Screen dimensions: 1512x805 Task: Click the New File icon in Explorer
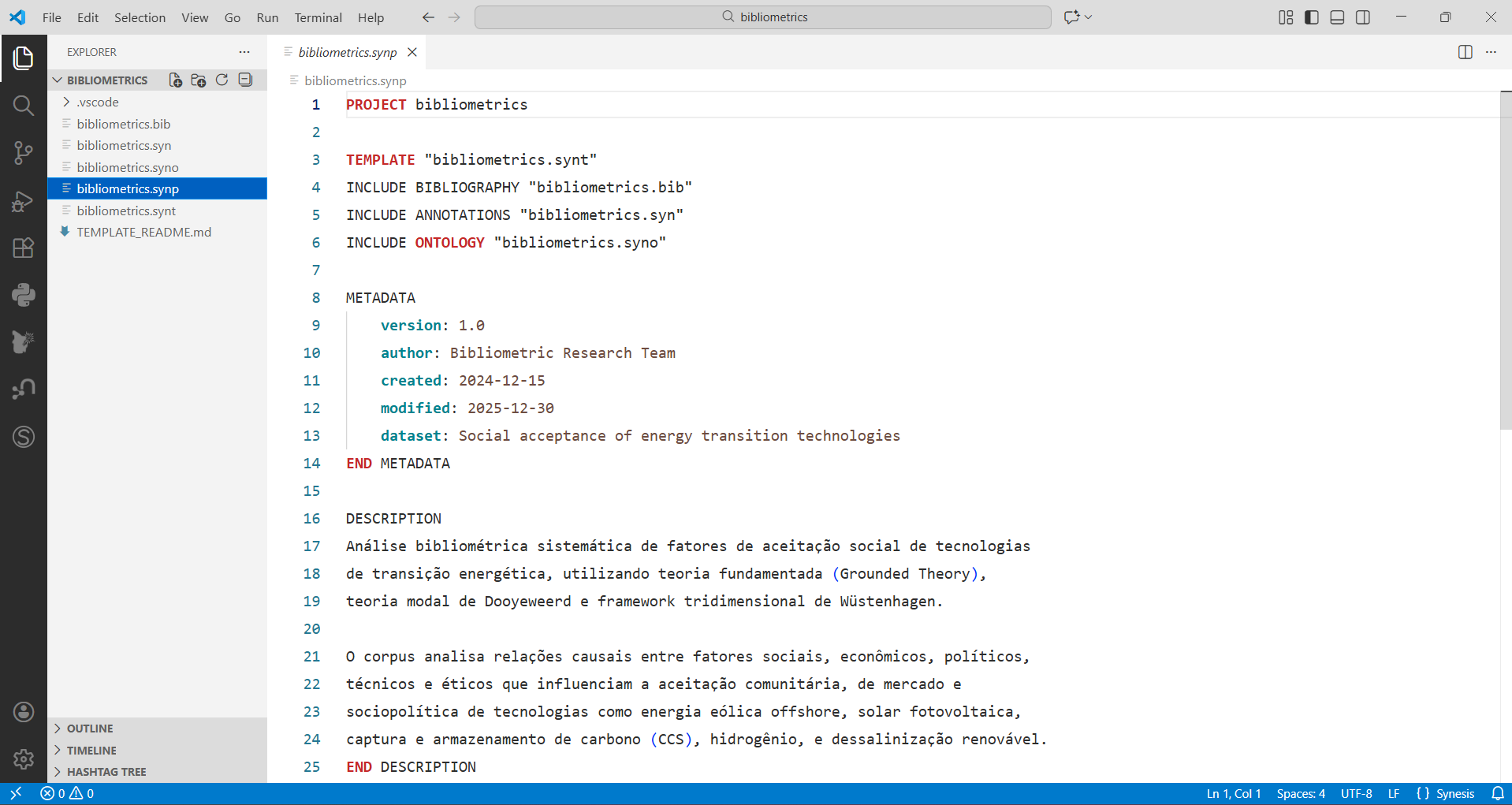175,80
